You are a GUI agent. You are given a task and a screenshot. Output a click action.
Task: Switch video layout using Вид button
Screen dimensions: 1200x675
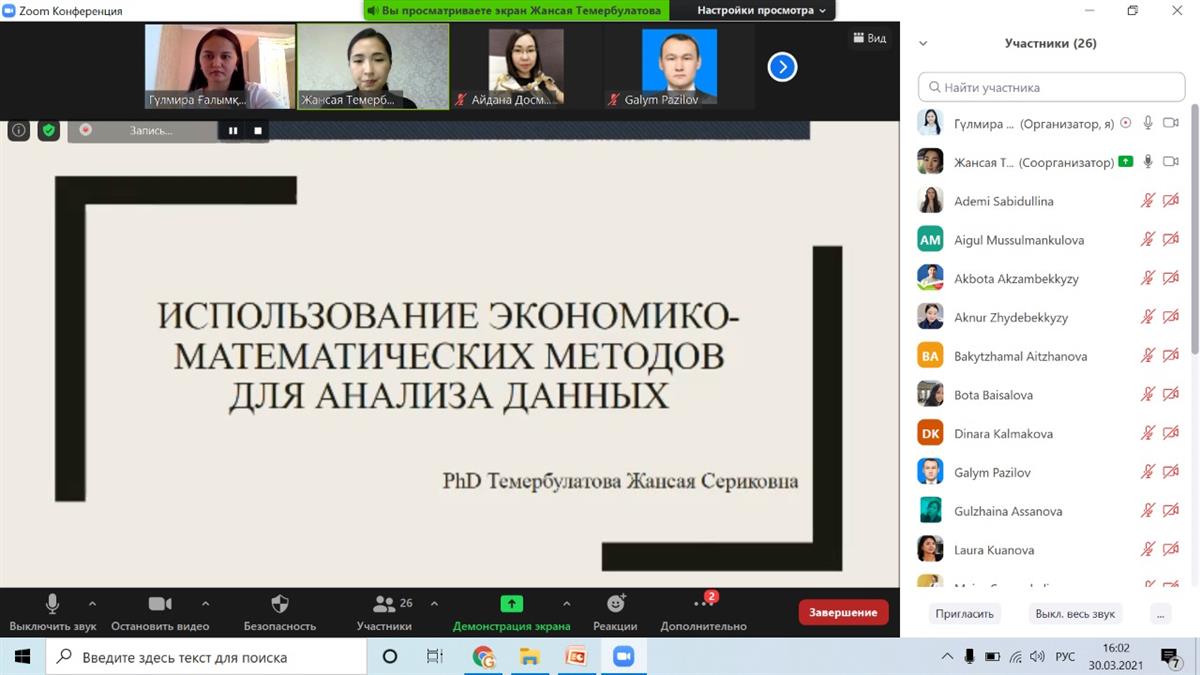tap(869, 38)
